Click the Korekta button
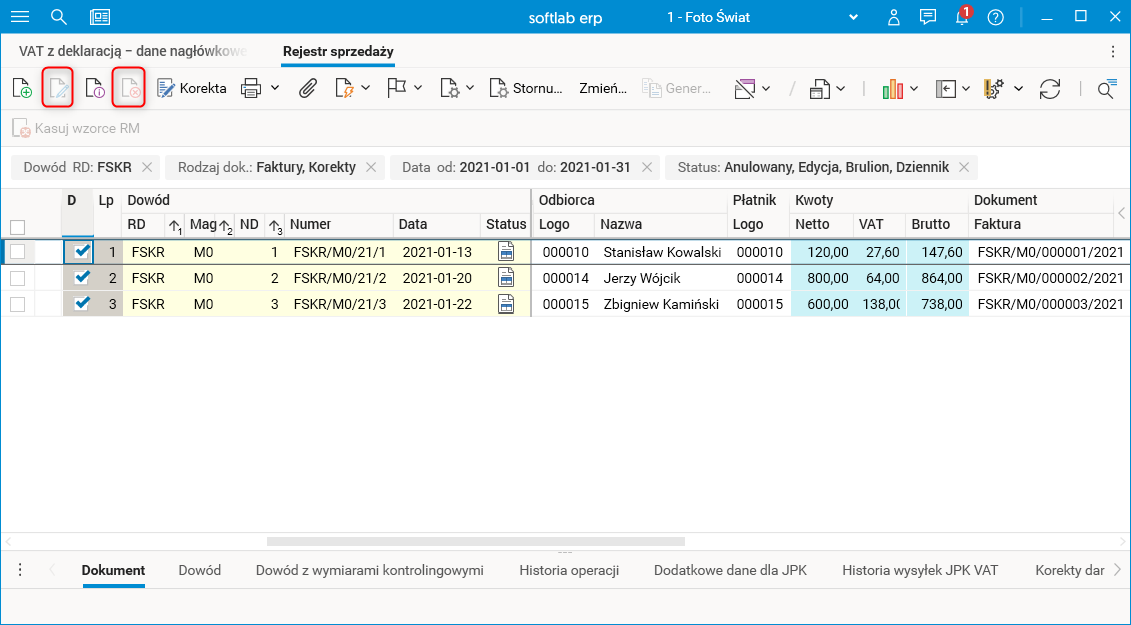The height and width of the screenshot is (625, 1131). [x=192, y=89]
